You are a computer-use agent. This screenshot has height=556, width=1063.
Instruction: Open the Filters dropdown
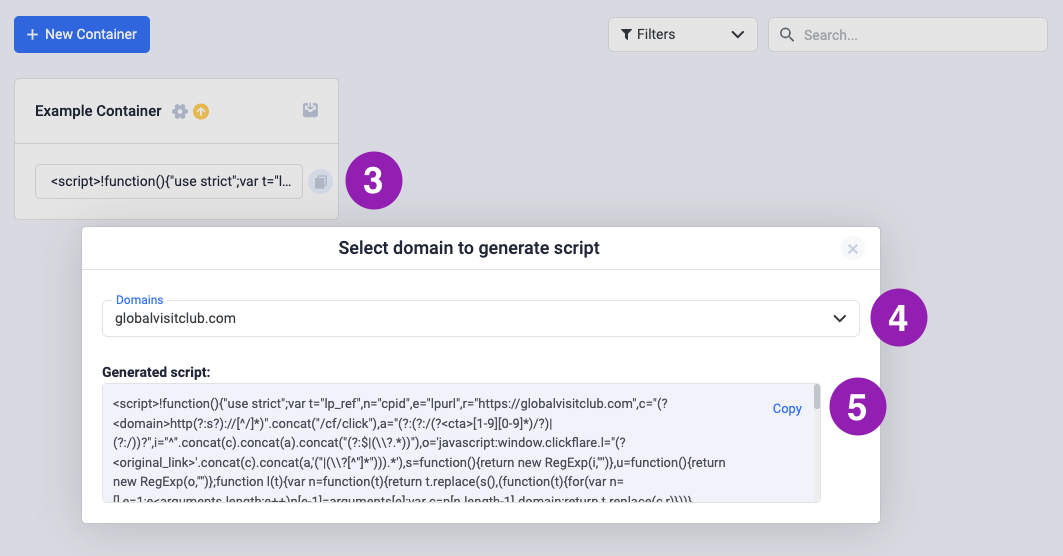pos(683,35)
